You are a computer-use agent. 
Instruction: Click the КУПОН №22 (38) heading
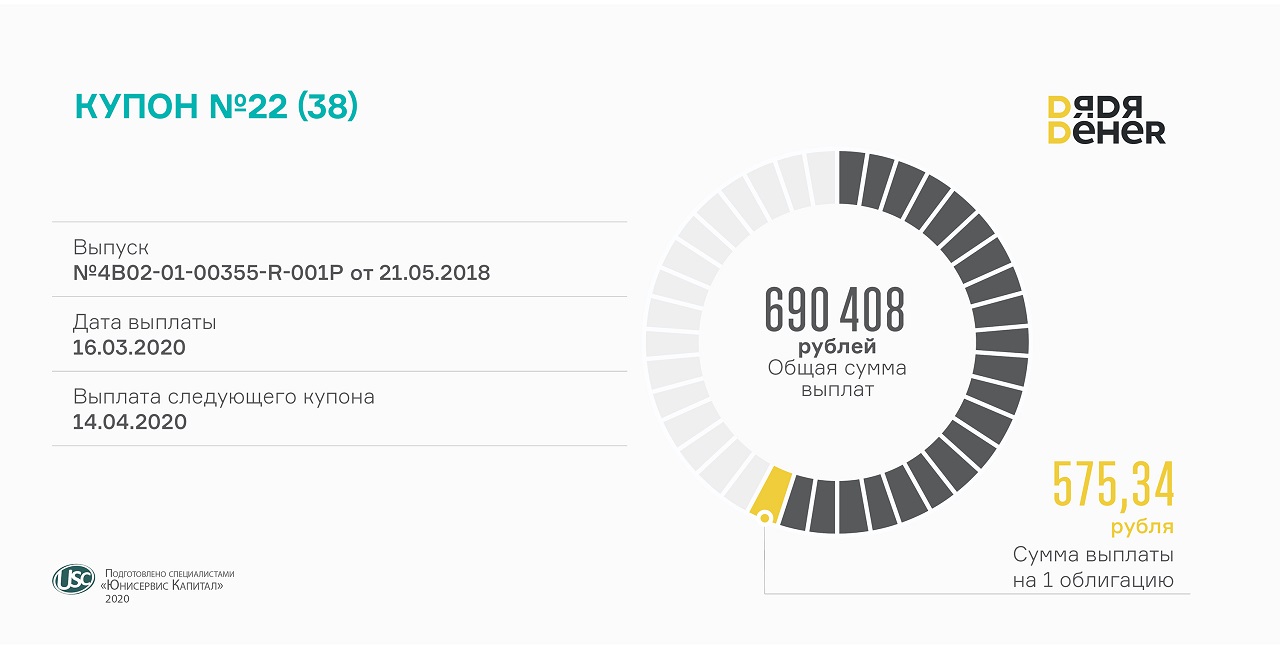[216, 107]
